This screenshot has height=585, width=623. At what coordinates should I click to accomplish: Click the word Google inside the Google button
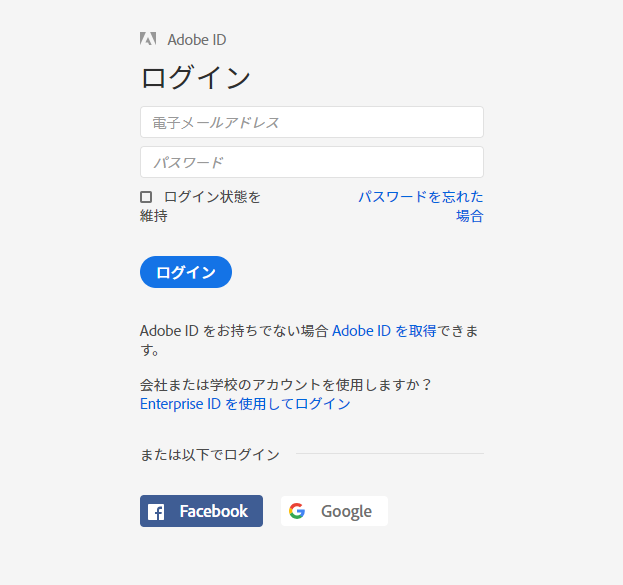(x=346, y=512)
